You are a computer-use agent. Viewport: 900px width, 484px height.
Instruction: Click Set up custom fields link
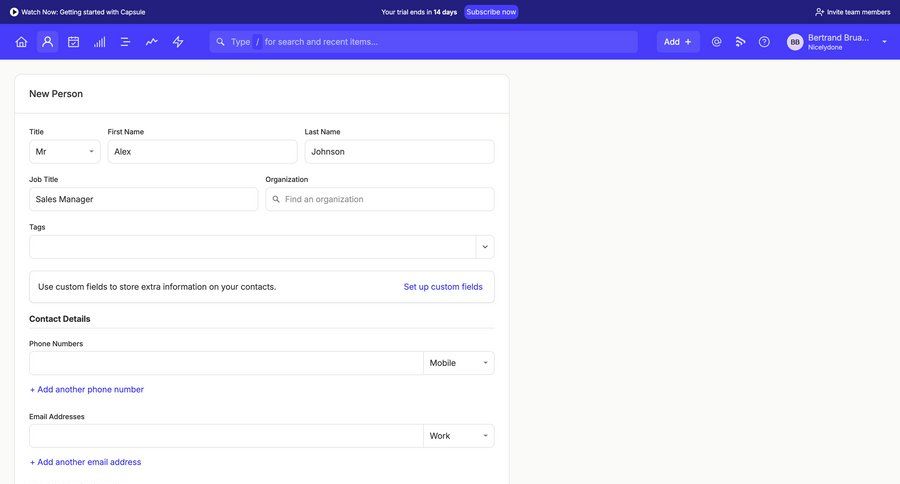pos(443,287)
